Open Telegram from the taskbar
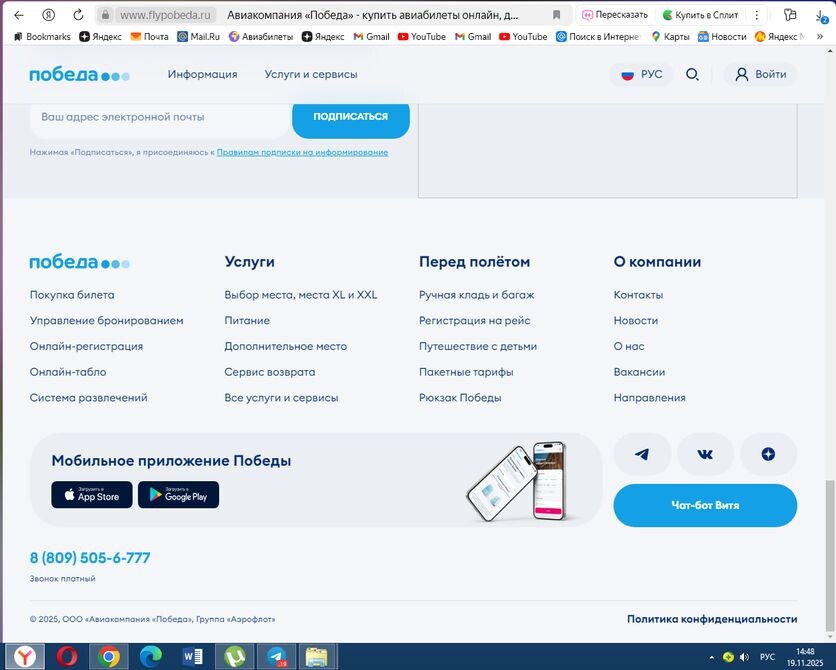Screen dimensions: 836x670 (x=276, y=657)
